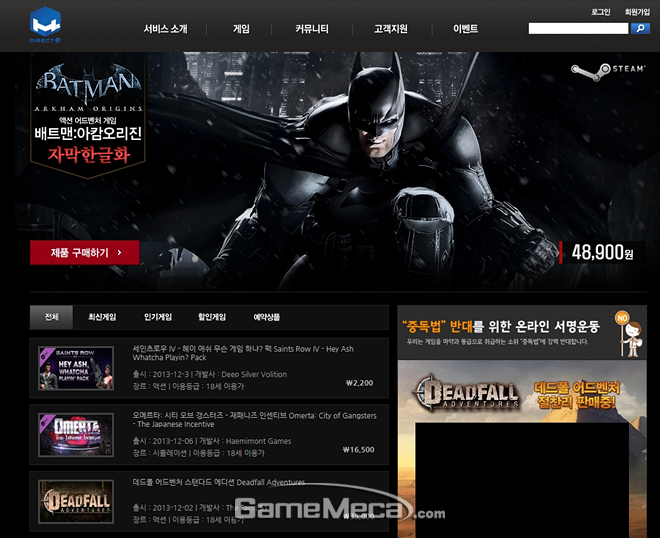Click the Saints Row IV Hey Ash title link

coord(243,353)
